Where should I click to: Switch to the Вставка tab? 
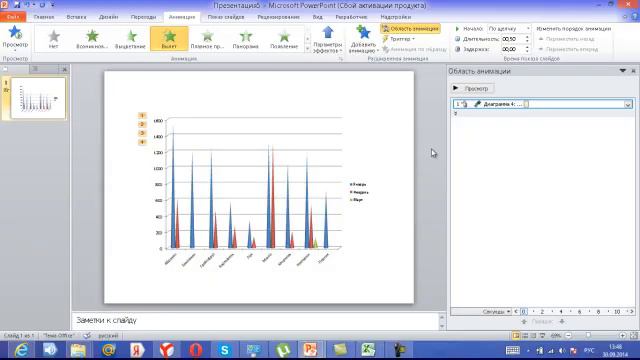[x=76, y=17]
